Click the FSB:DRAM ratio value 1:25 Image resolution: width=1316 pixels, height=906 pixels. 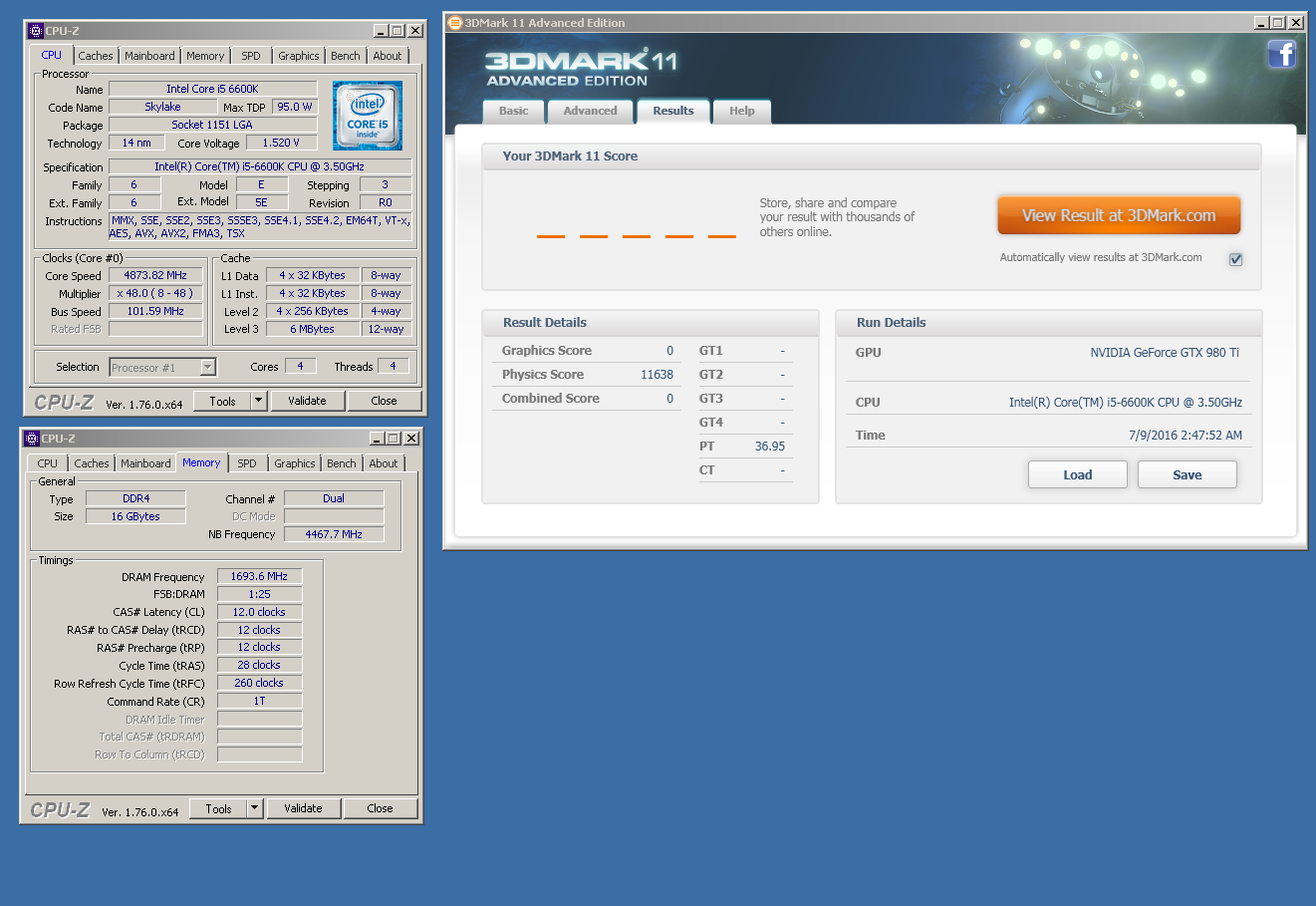tap(259, 594)
